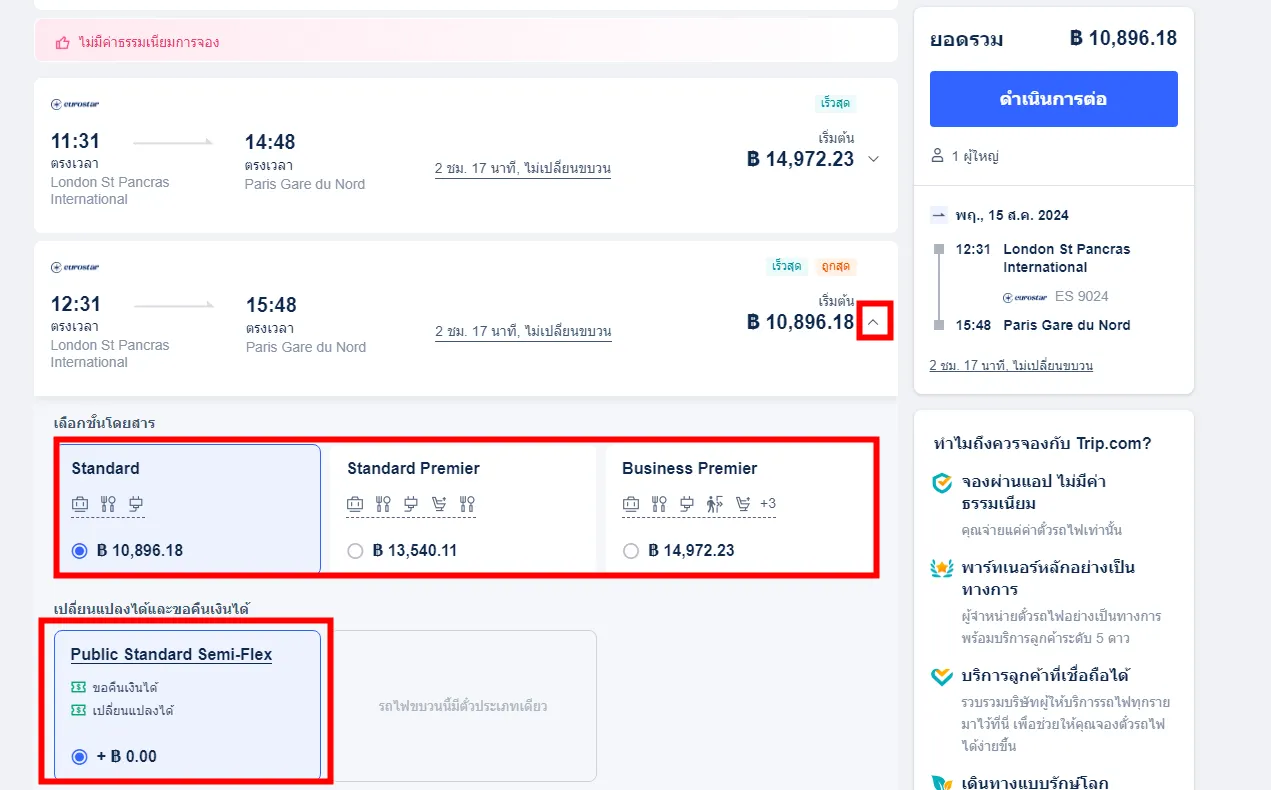
Task: Click the dining icon in the Standard card
Action: click(108, 504)
